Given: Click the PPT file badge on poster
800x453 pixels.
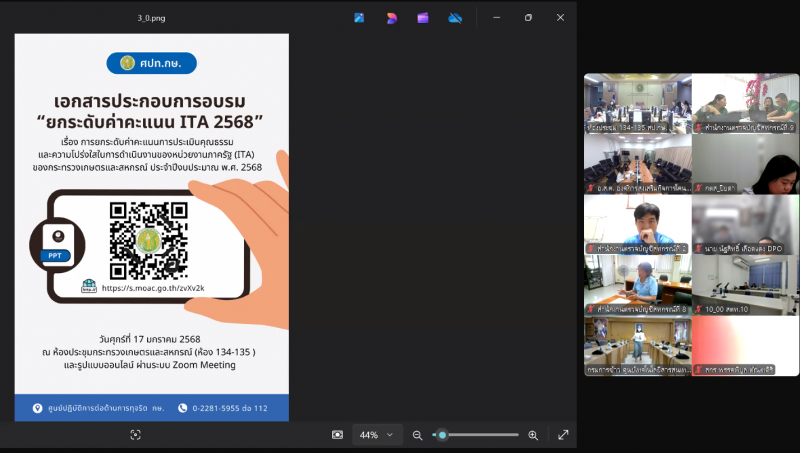Looking at the screenshot, I should (57, 246).
